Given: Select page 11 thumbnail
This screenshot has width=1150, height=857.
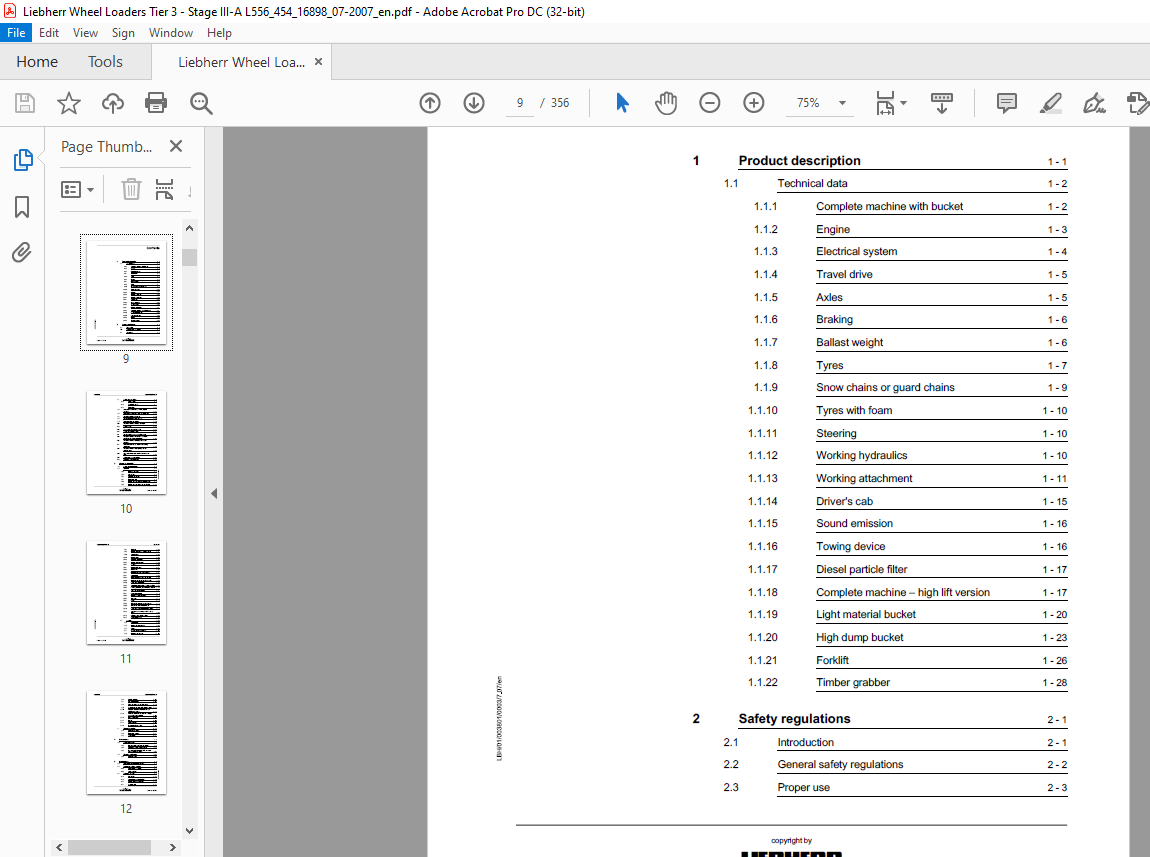Looking at the screenshot, I should coord(126,592).
